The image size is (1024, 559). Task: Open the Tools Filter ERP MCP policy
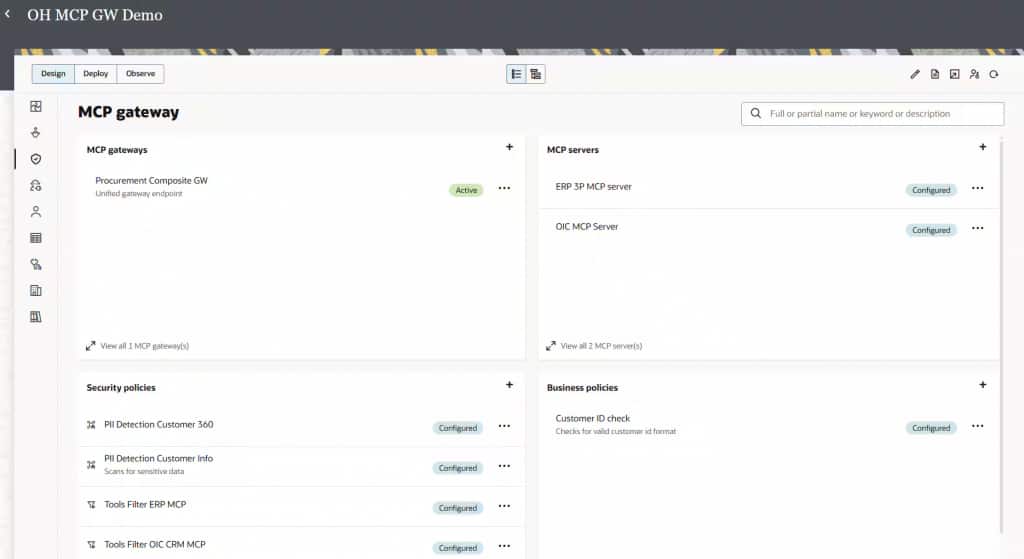[145, 504]
